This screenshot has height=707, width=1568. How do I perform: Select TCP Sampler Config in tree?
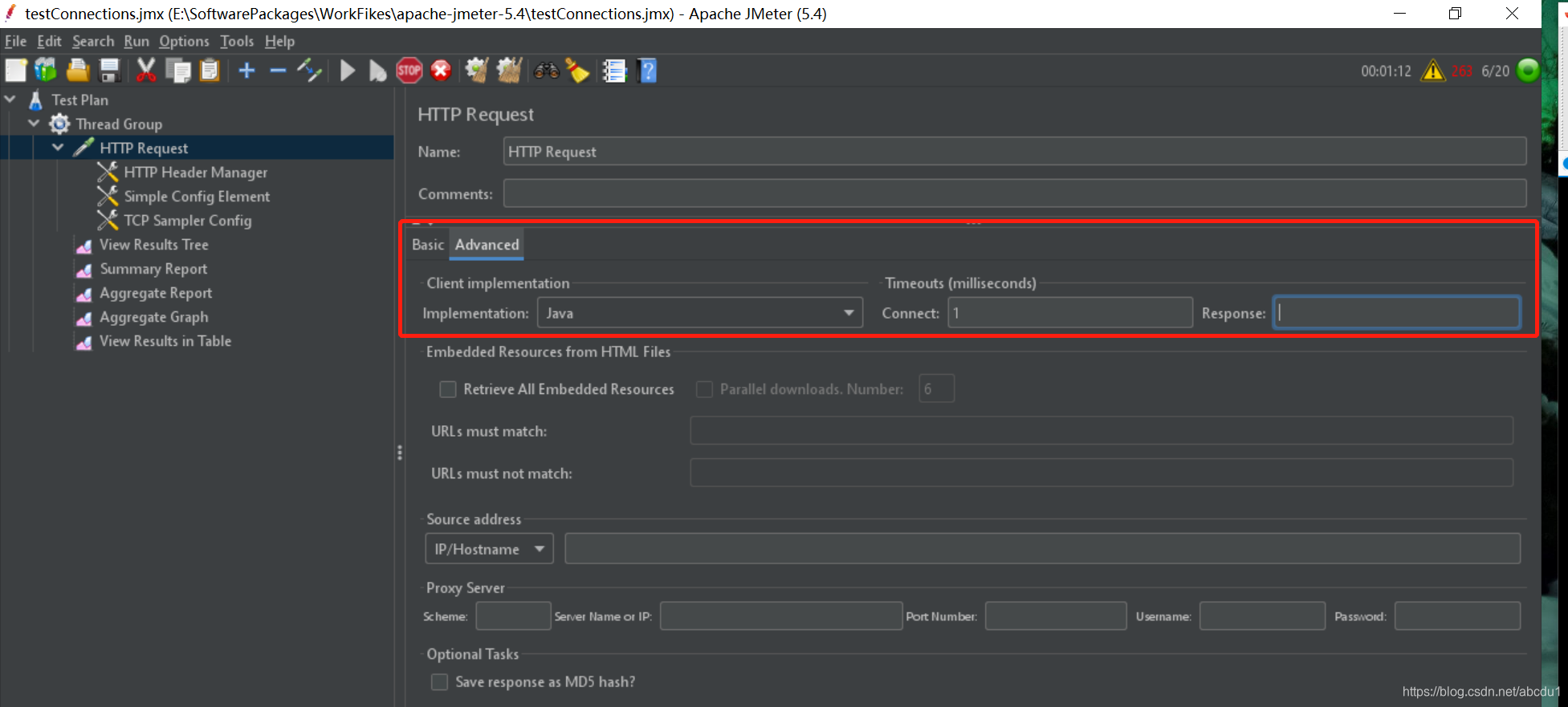coord(187,221)
